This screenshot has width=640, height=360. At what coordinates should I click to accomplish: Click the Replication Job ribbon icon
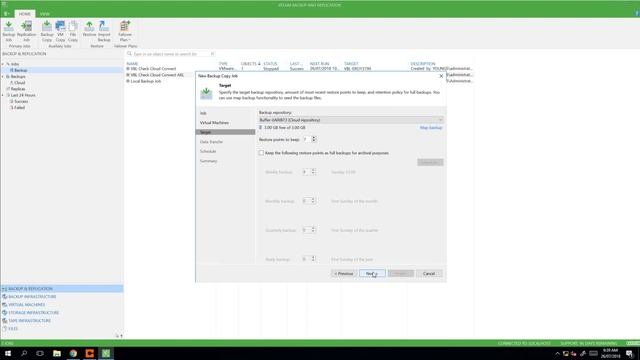click(26, 31)
